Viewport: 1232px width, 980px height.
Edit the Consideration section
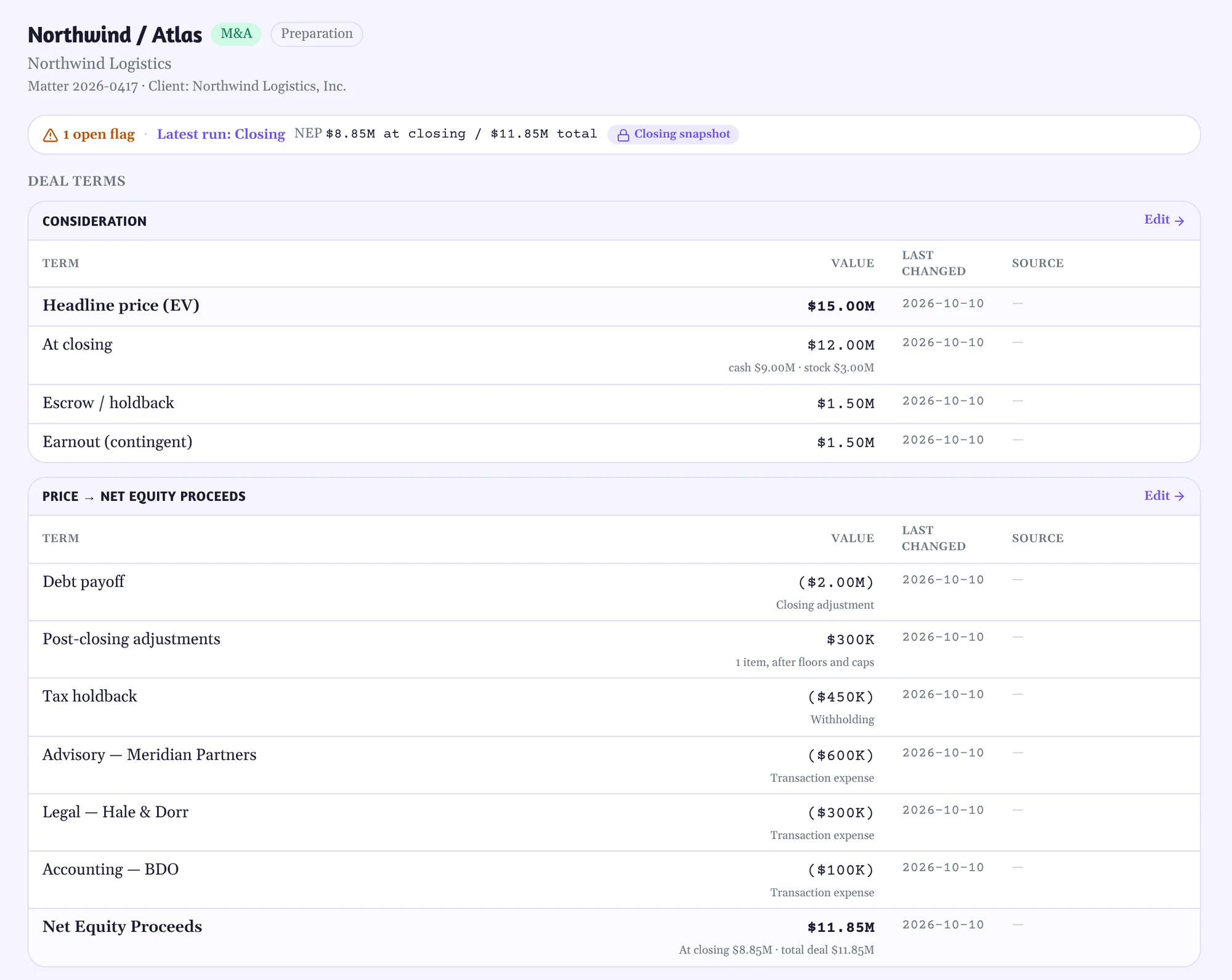(x=1164, y=220)
